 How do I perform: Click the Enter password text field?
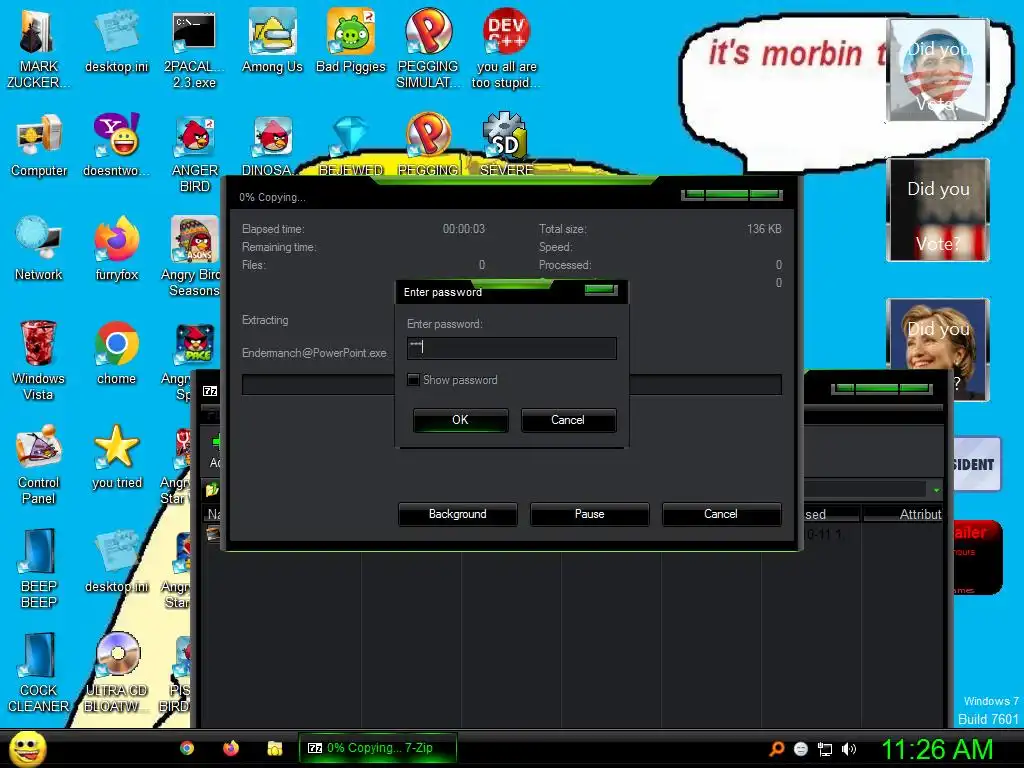coord(511,348)
